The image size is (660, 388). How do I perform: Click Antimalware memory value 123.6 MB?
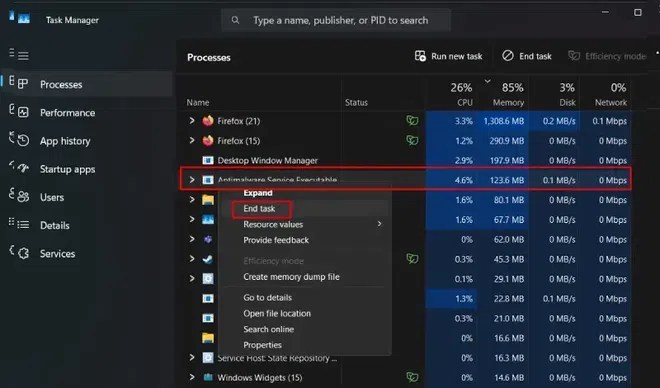(507, 181)
